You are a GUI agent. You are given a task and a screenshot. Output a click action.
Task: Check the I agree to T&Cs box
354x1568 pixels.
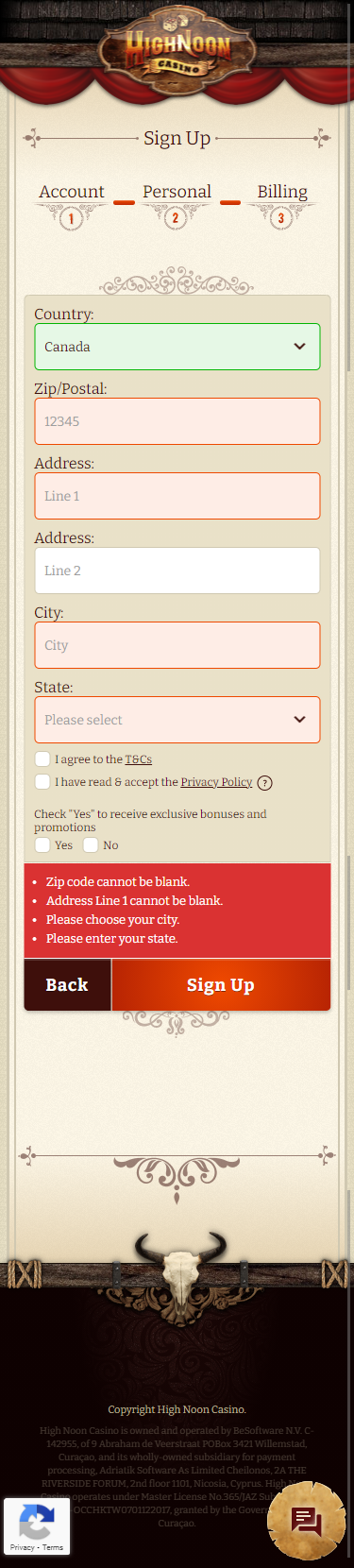(42, 759)
